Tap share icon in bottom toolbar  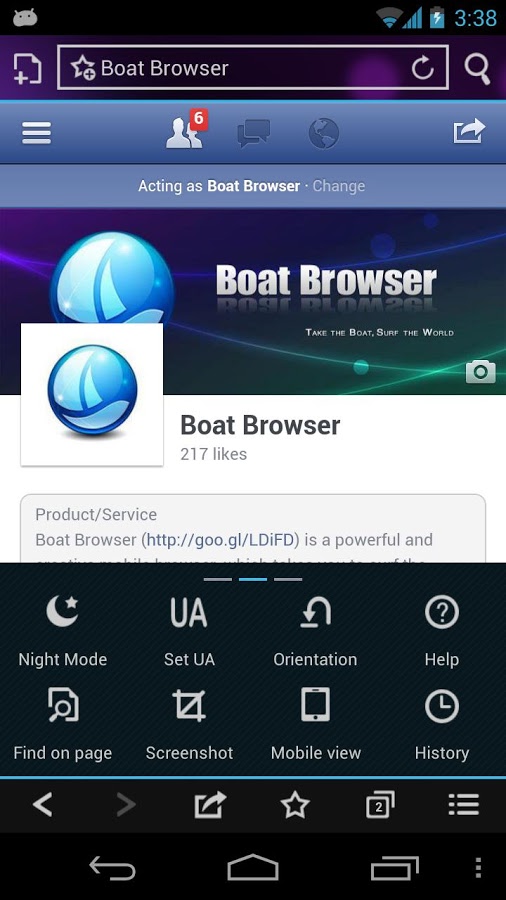[x=210, y=805]
